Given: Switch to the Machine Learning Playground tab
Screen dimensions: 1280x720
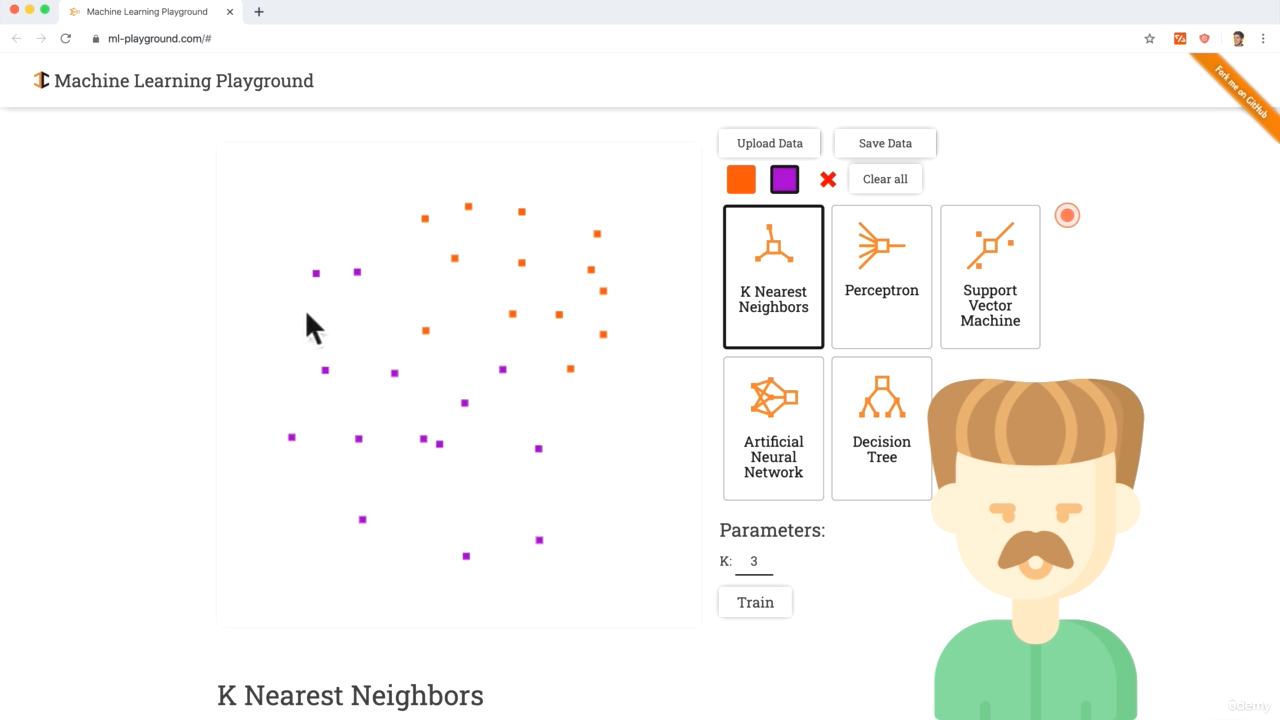Looking at the screenshot, I should [147, 12].
